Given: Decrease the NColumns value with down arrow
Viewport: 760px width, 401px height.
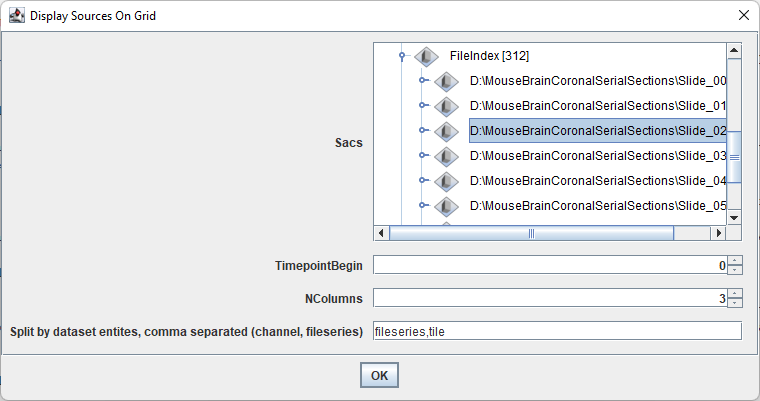Looking at the screenshot, I should [735, 303].
